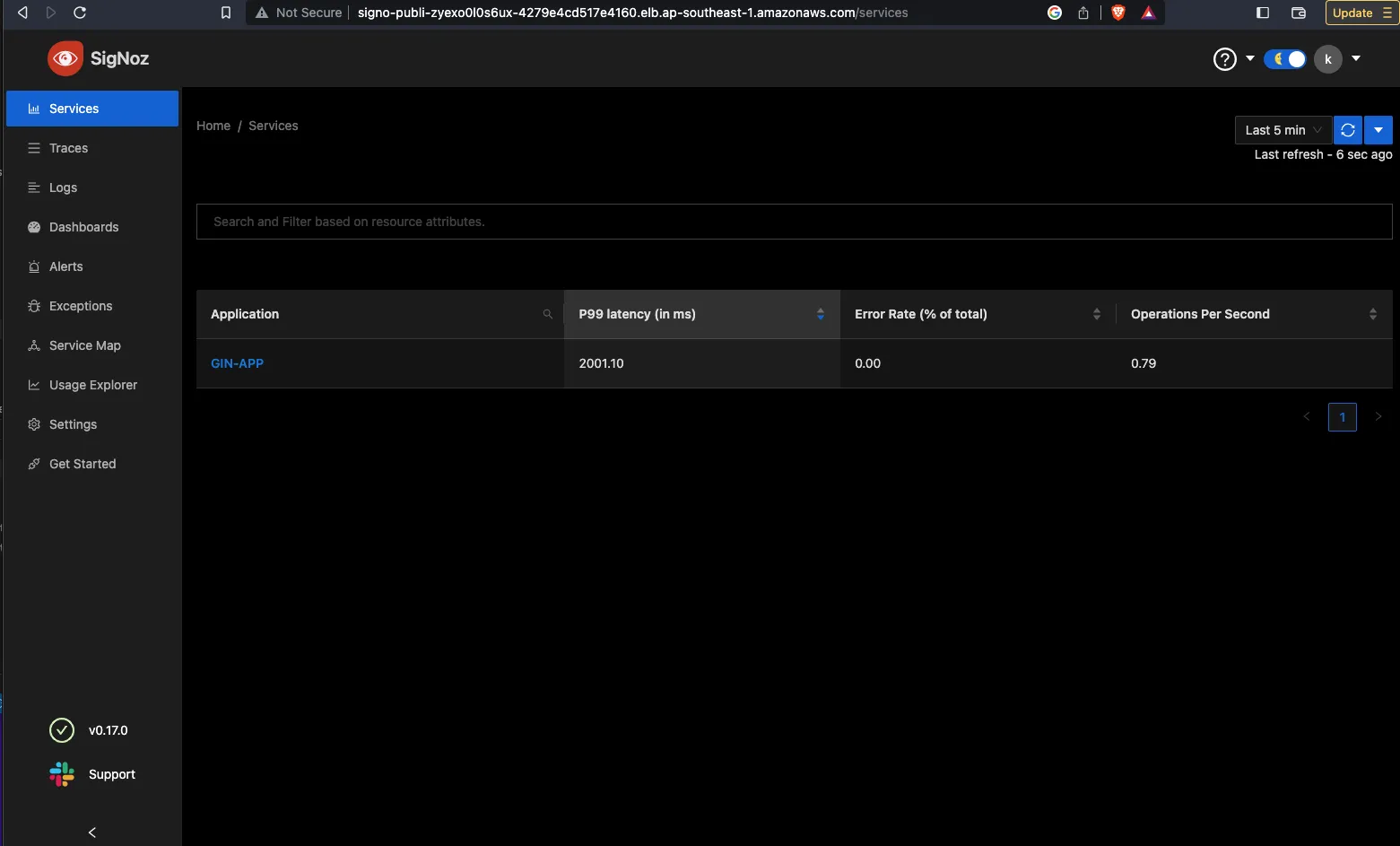This screenshot has width=1400, height=846.
Task: Click the SigNoz eye logo icon
Action: [x=65, y=58]
